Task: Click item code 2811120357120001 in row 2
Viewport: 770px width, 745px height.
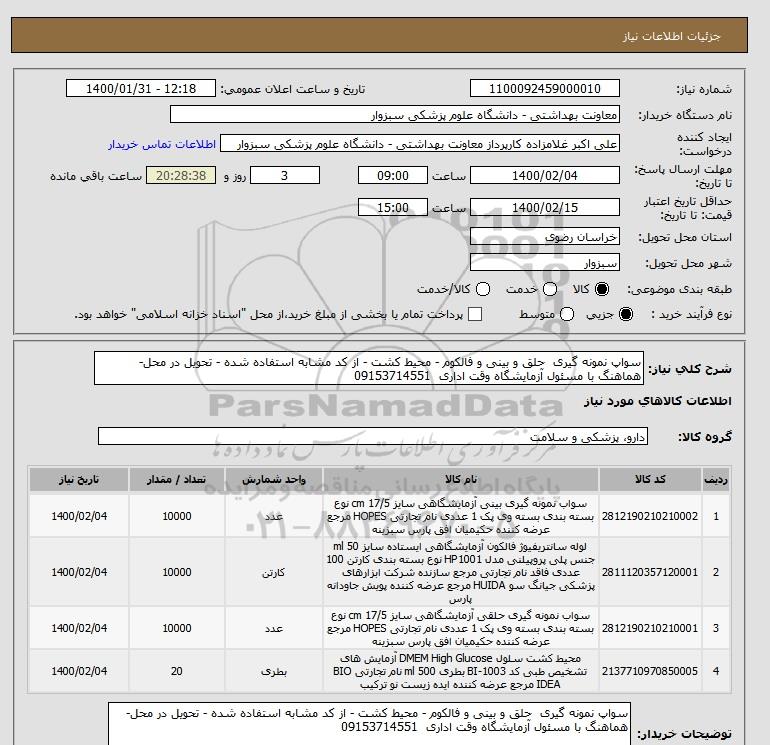Action: pos(650,572)
